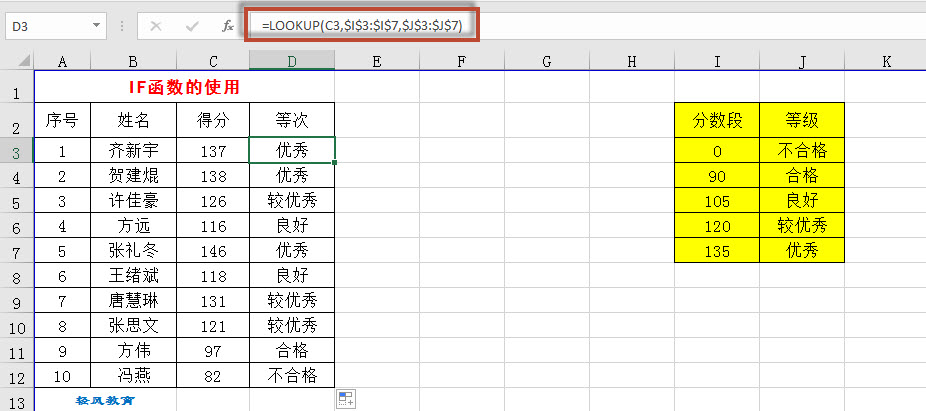Open the Auto Fill Options icon
Screen dimensions: 926x411
tap(345, 399)
